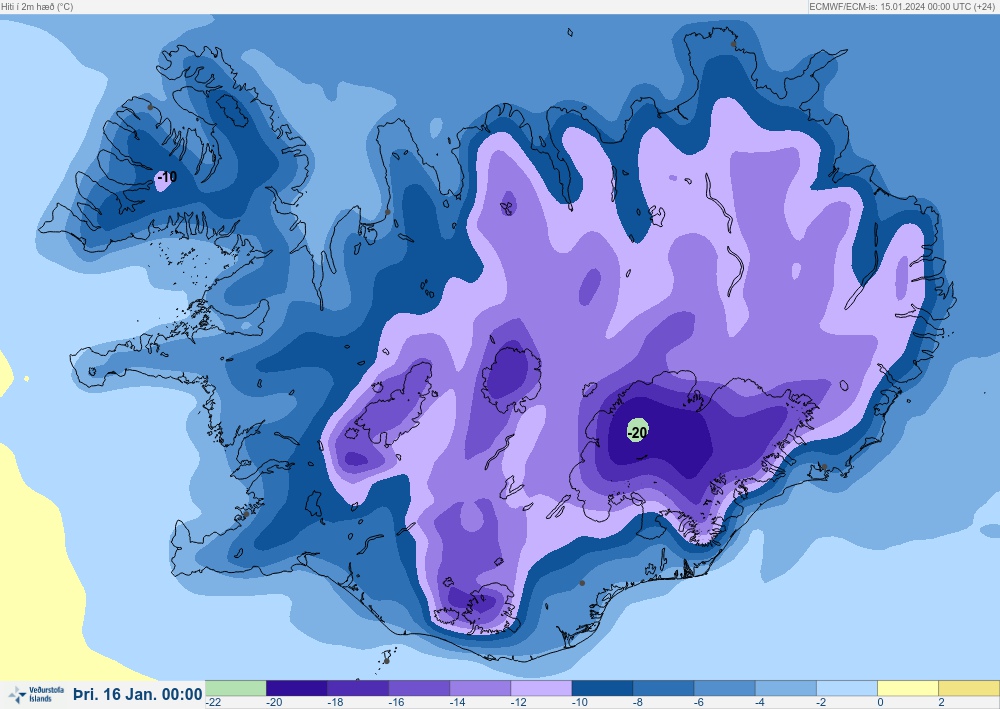This screenshot has width=1000, height=709.
Task: Select the legend swatch between -16 and -14
Action: [419, 688]
